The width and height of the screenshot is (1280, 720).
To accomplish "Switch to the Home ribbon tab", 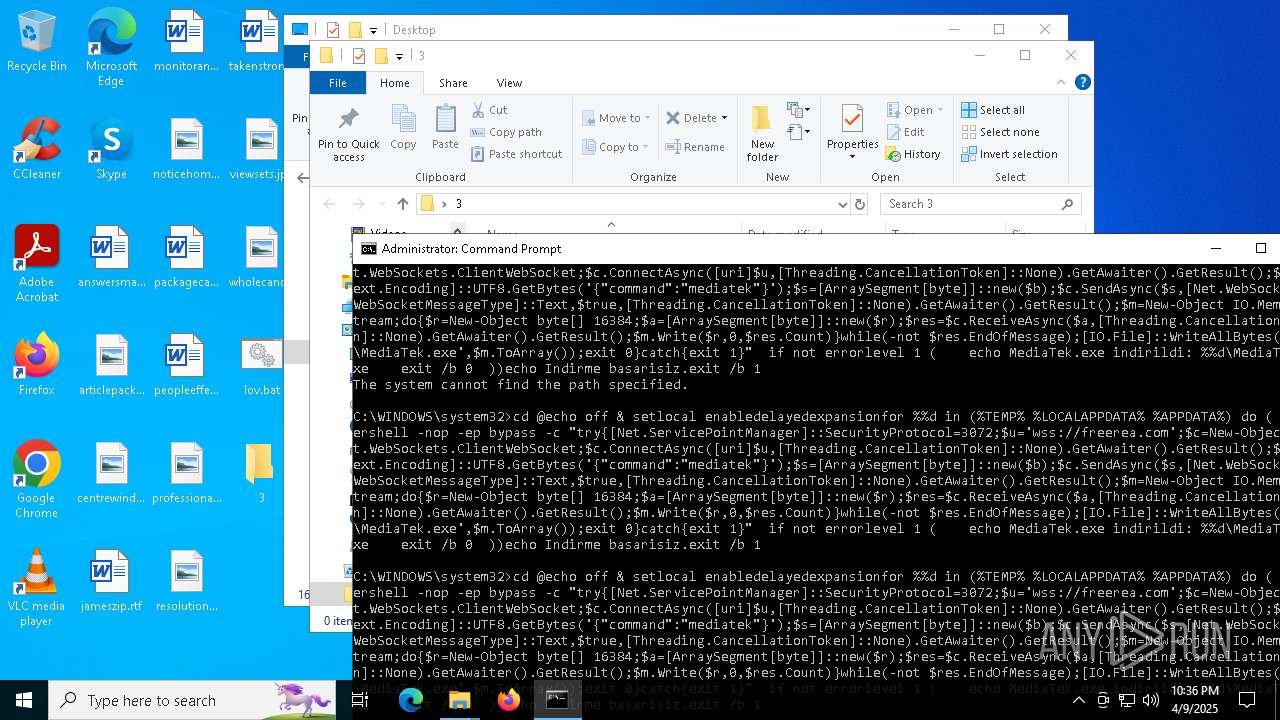I will [x=394, y=83].
